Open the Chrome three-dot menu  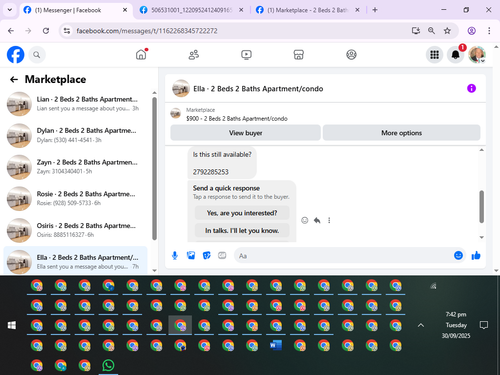[x=489, y=31]
